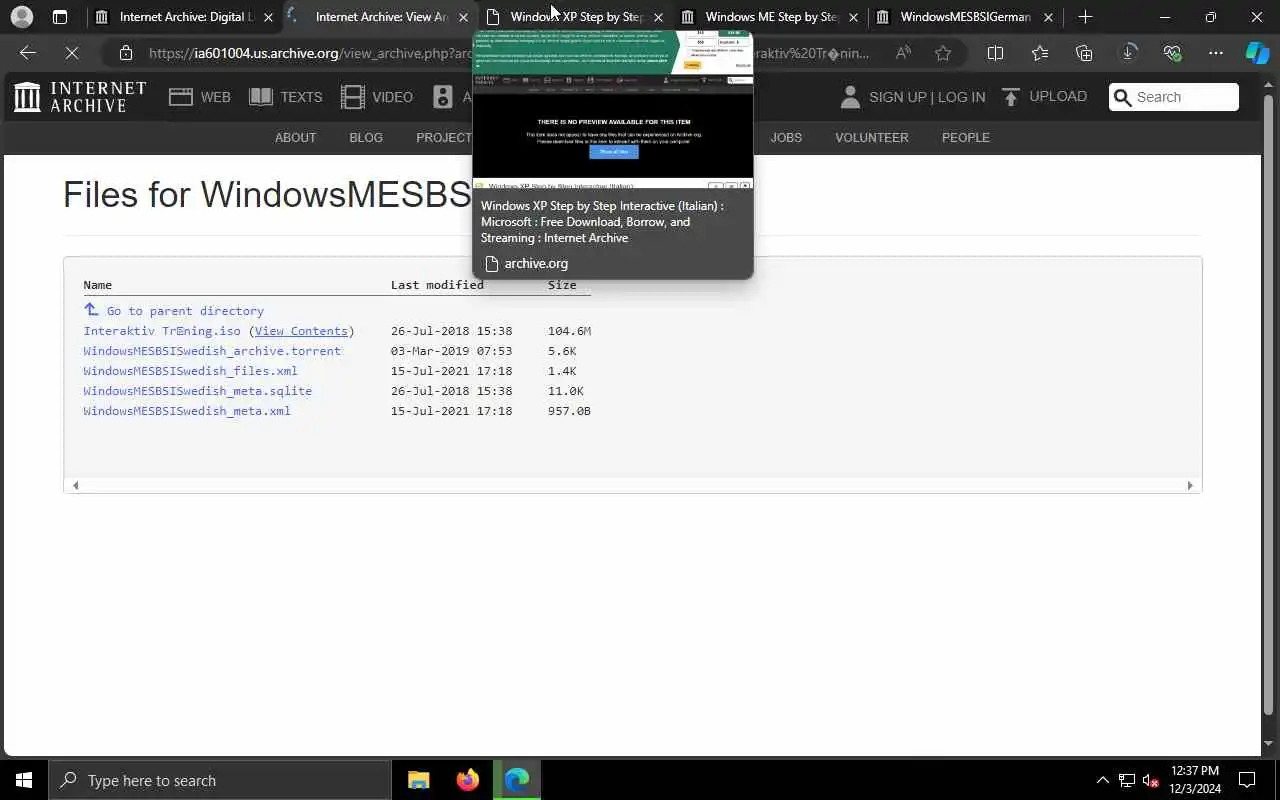
Task: Download Interaktiv Träning.iso file
Action: pyautogui.click(x=162, y=331)
